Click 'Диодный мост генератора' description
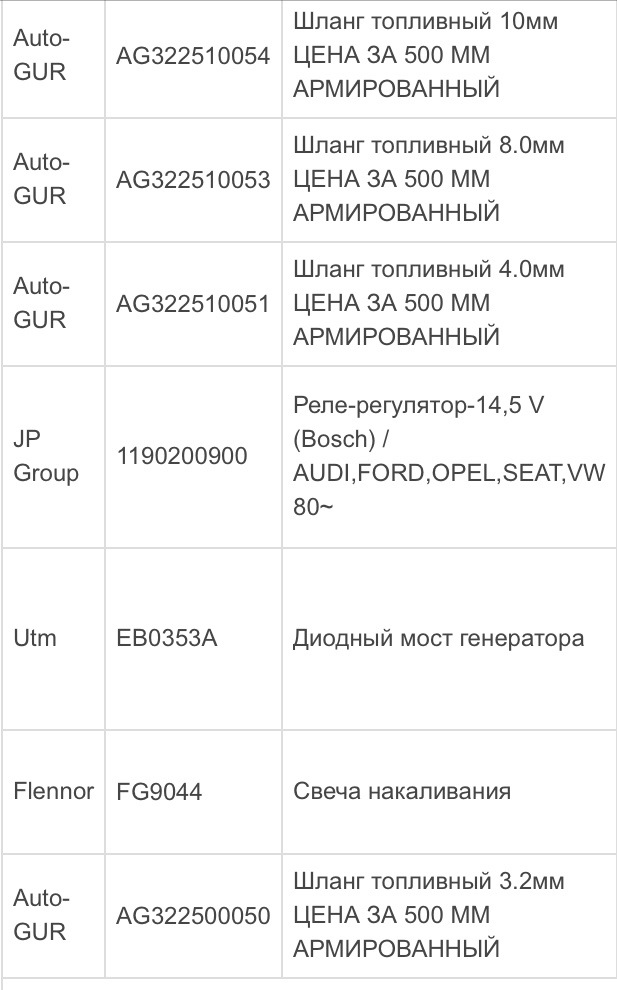This screenshot has height=990, width=617. tap(438, 638)
